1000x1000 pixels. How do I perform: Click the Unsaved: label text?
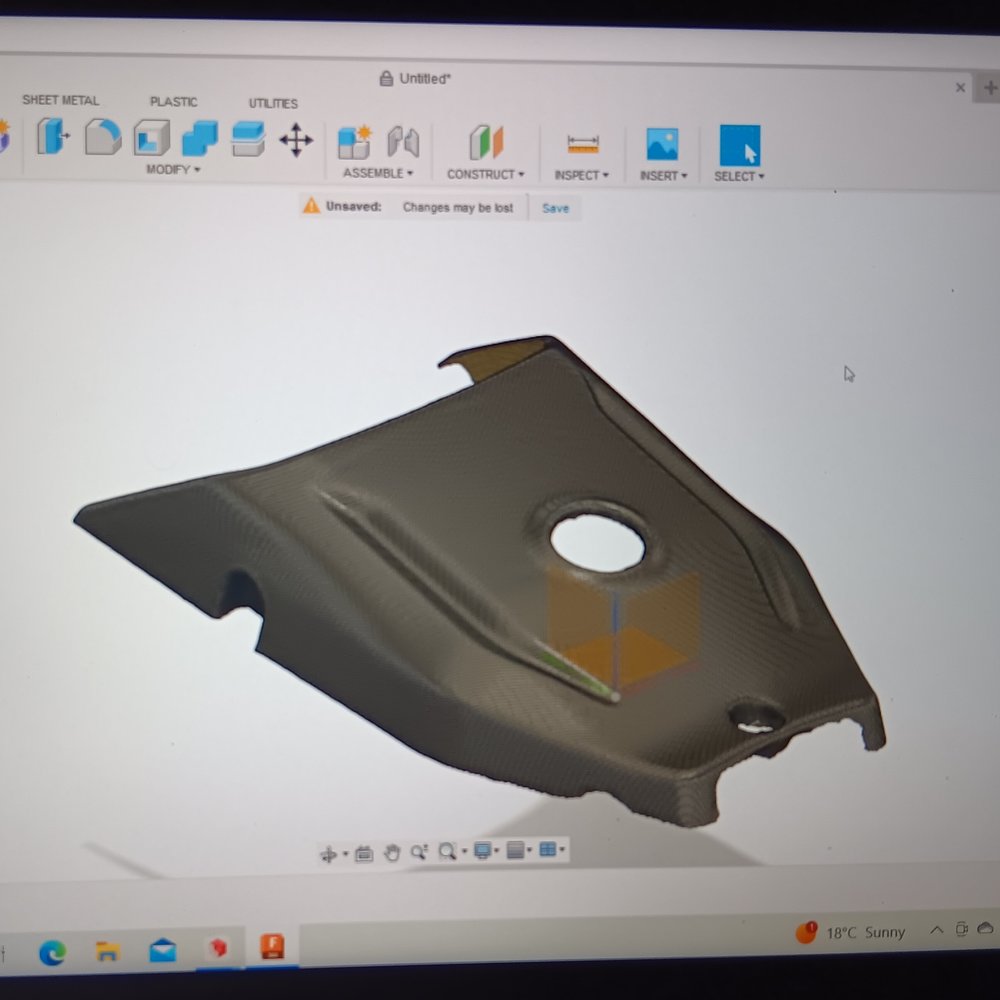click(353, 207)
